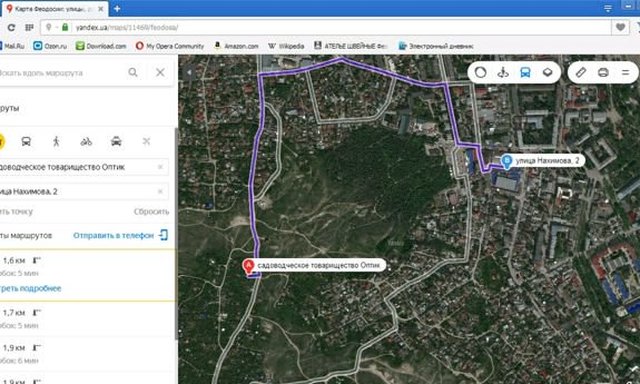Select the 1,7 км route option
The width and height of the screenshot is (640, 384).
coord(88,319)
